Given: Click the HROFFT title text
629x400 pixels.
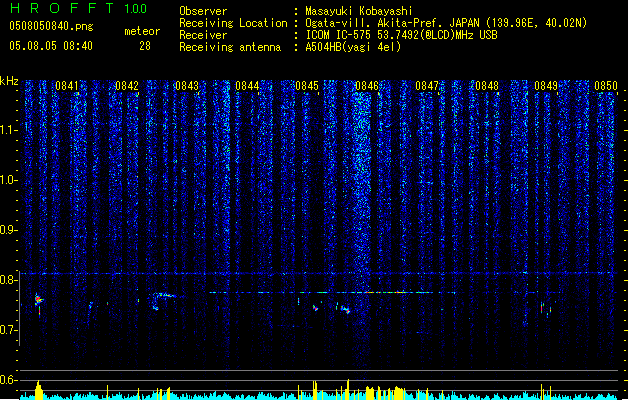Looking at the screenshot, I should point(61,8).
